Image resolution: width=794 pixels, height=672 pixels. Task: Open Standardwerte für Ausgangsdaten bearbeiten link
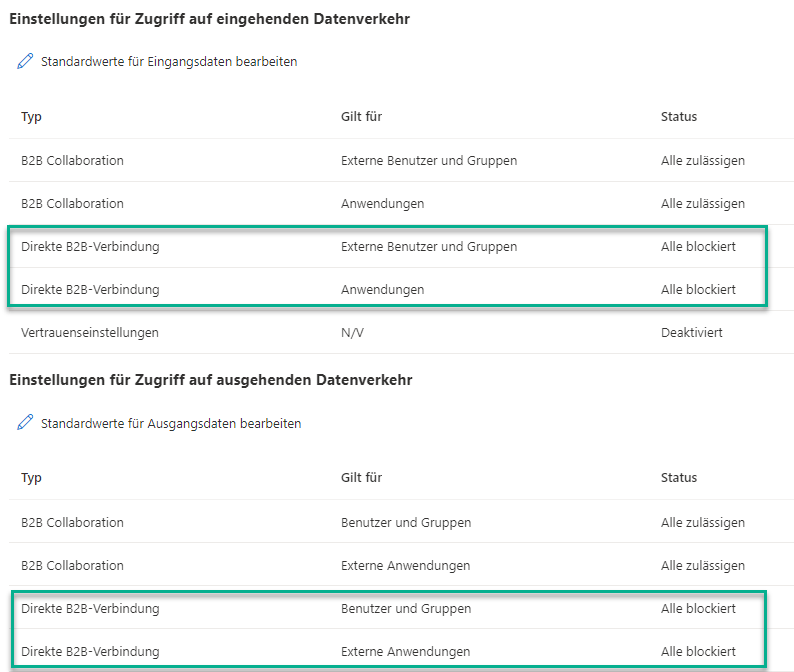[171, 423]
